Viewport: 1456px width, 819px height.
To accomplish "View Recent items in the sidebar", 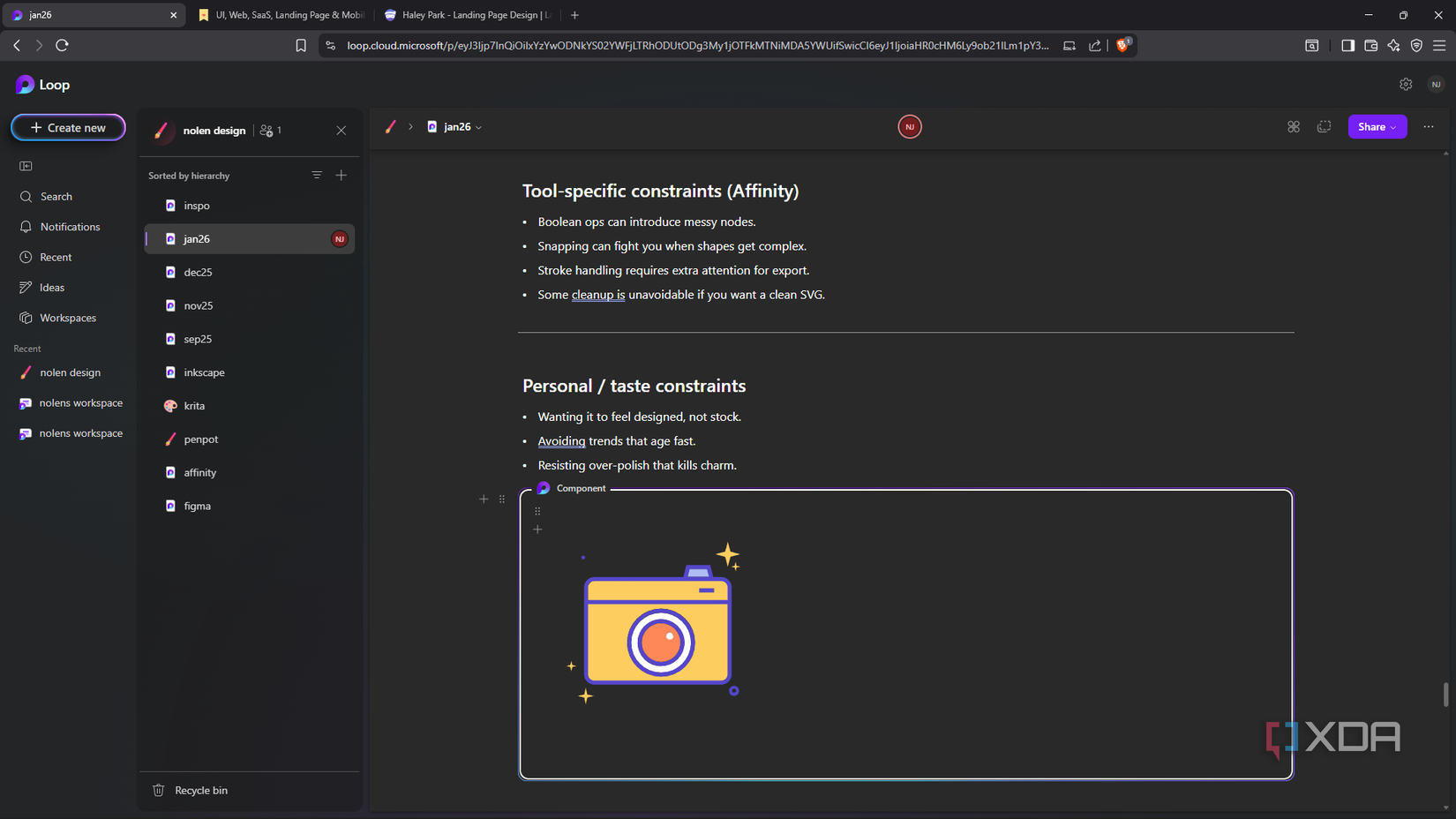I will point(55,257).
